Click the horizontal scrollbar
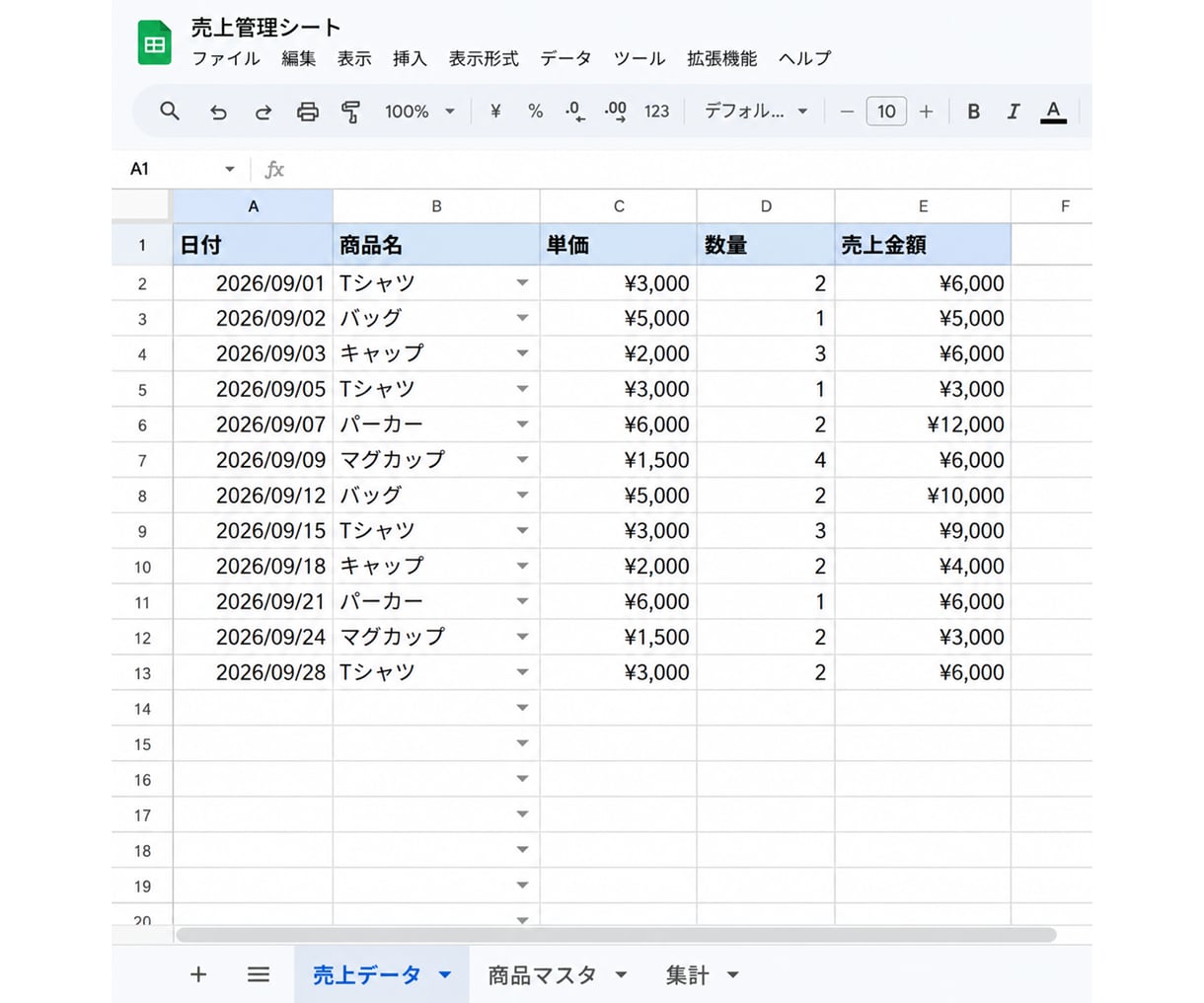 point(616,934)
